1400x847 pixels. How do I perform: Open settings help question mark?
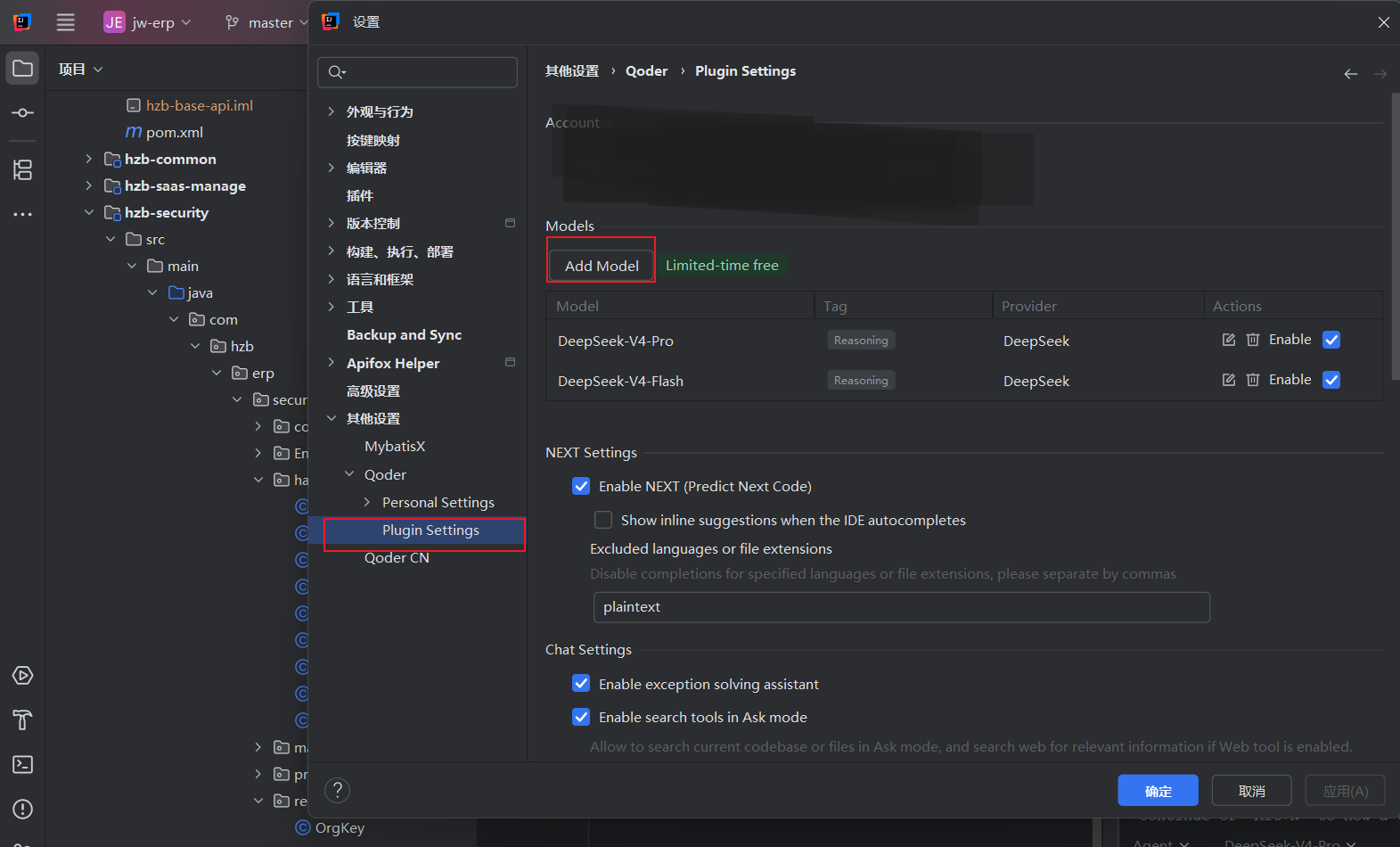click(337, 790)
